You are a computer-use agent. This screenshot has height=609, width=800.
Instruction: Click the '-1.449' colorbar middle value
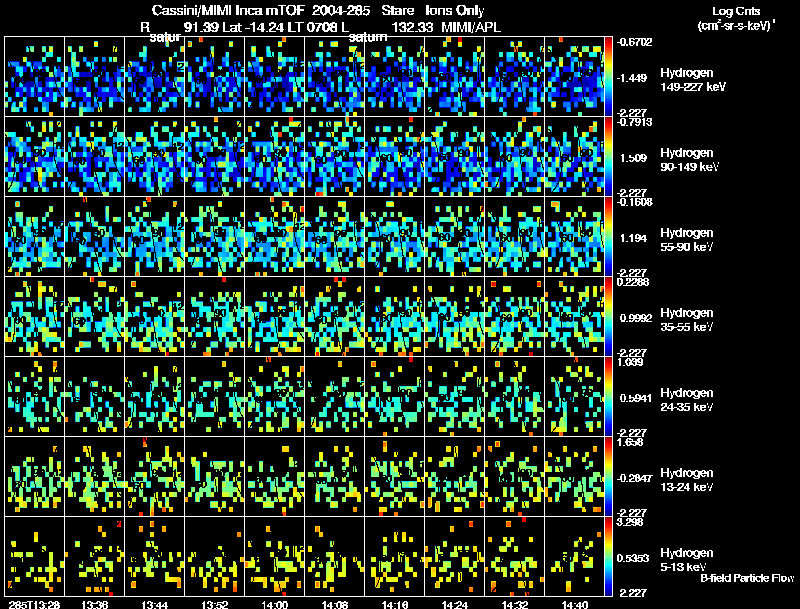point(632,78)
